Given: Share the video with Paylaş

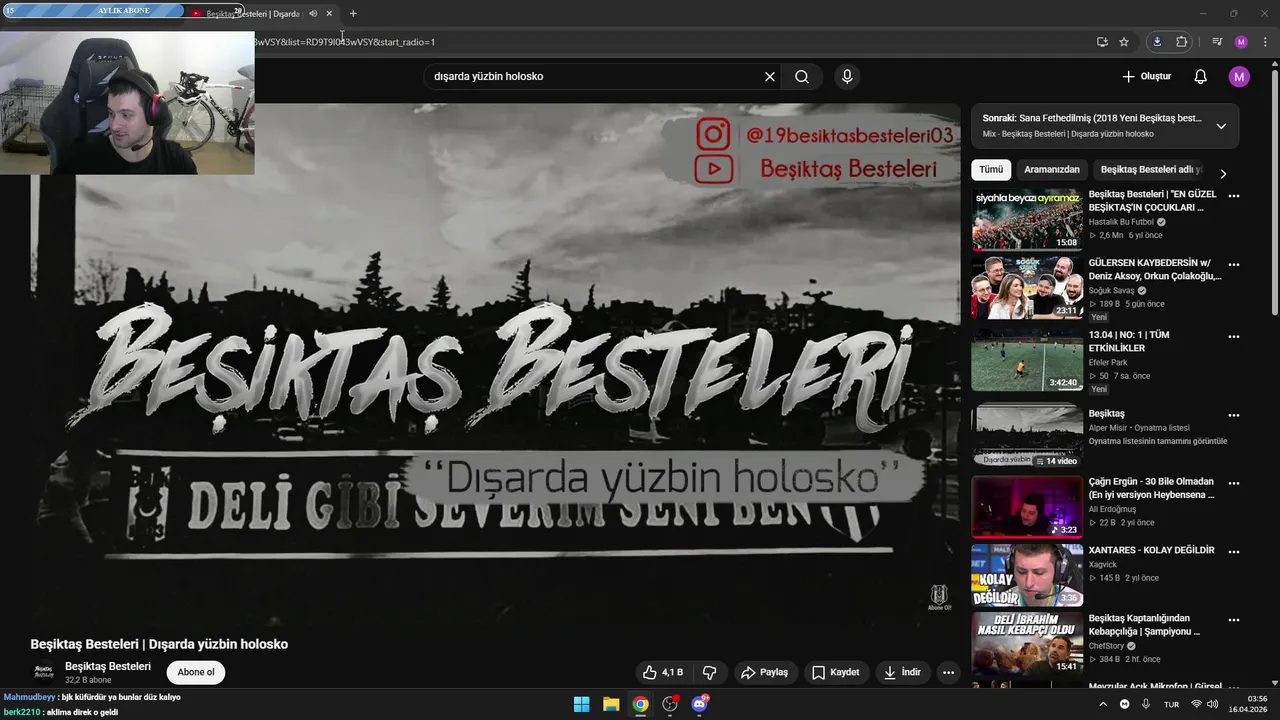Looking at the screenshot, I should tap(765, 672).
